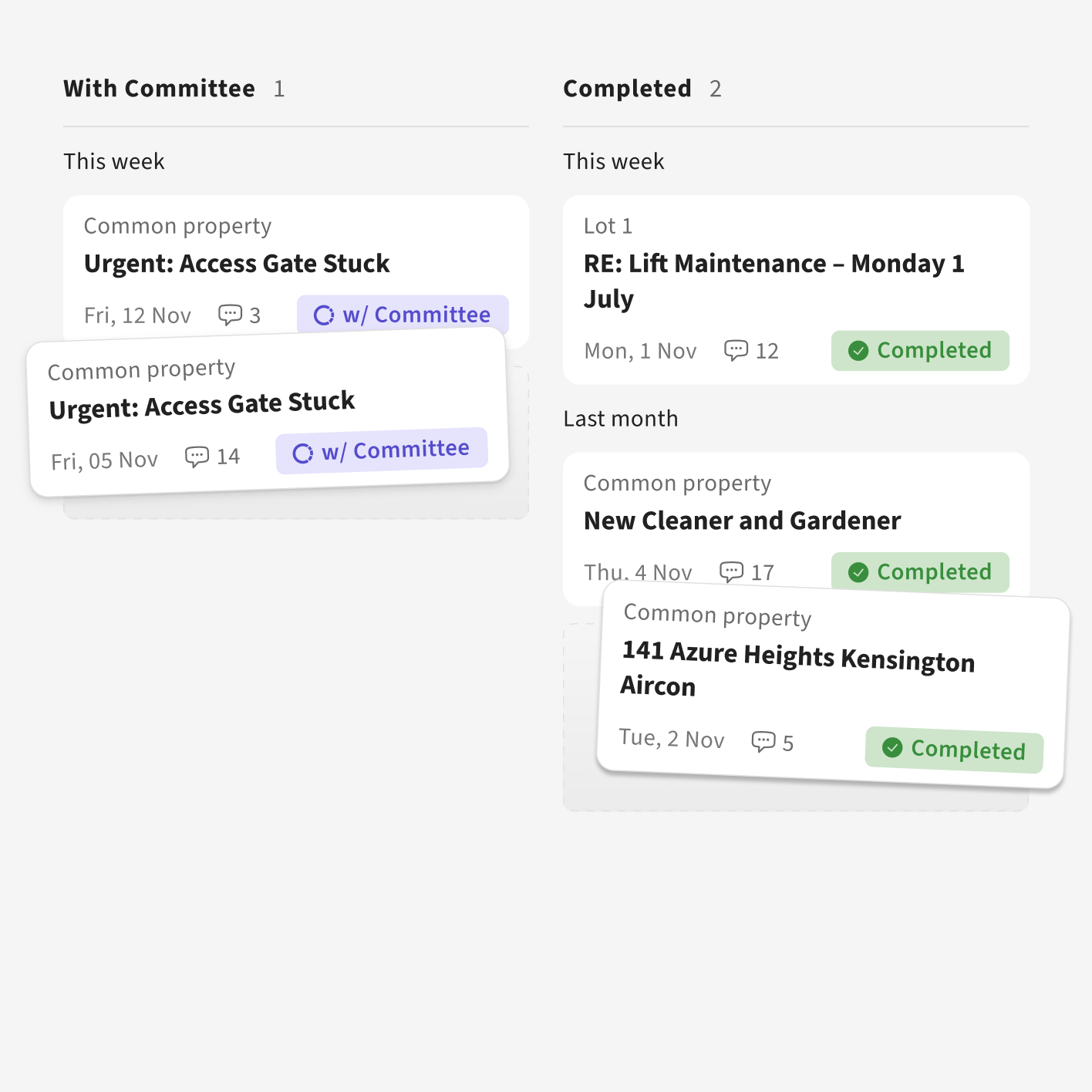Click the comment bubble on New Cleaner and Gardener

coord(731,571)
